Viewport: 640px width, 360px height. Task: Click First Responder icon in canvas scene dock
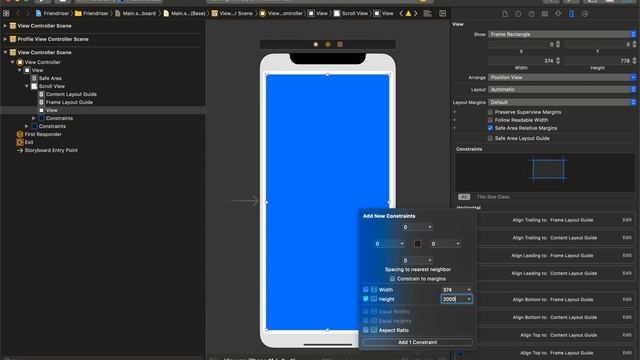tap(328, 44)
